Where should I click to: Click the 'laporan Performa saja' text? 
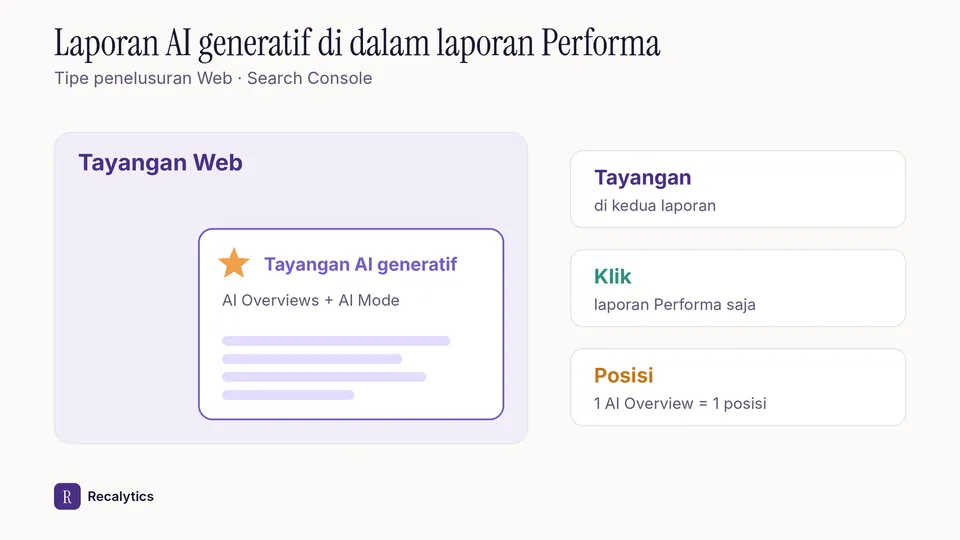click(x=675, y=305)
